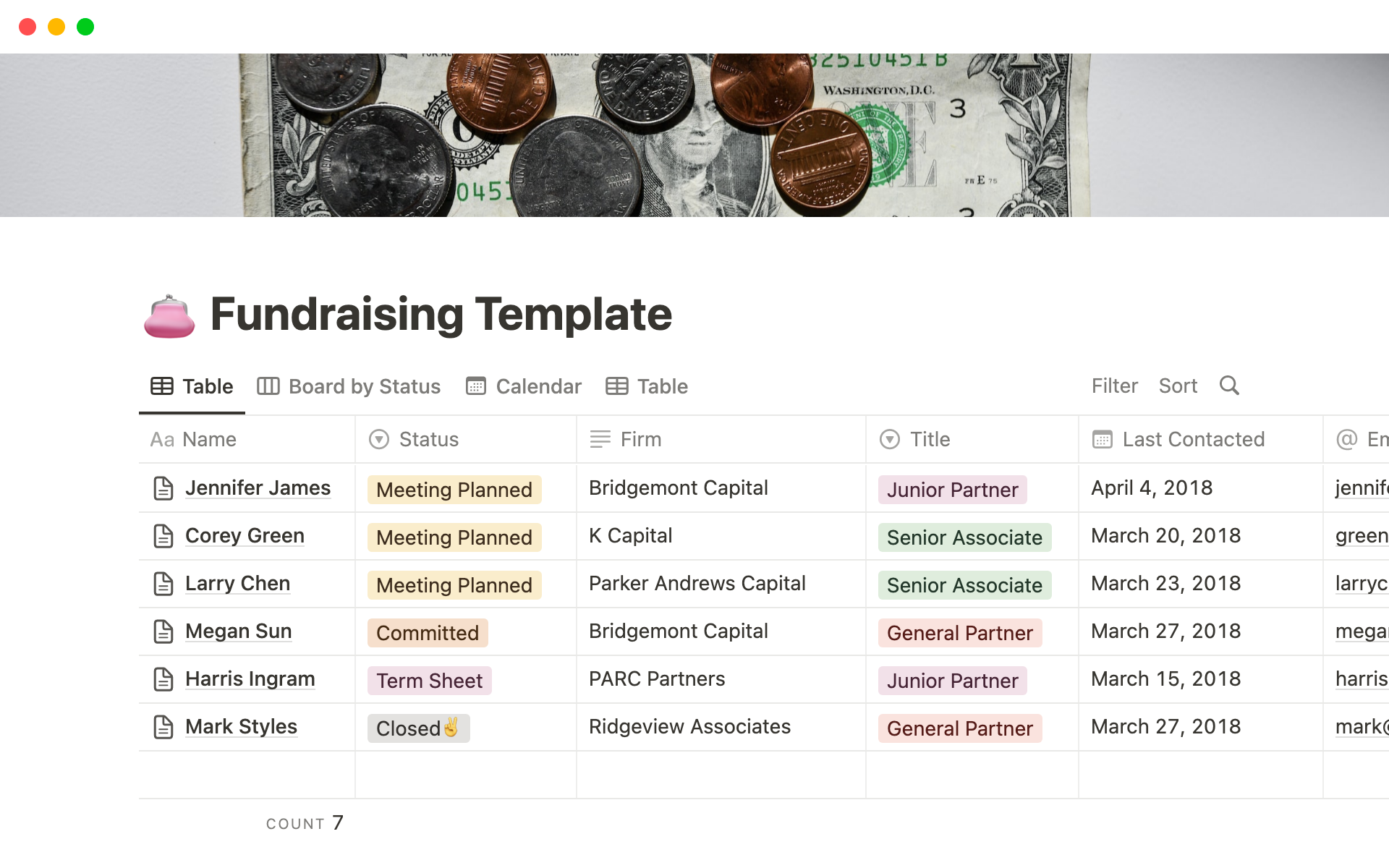The height and width of the screenshot is (868, 1389).
Task: Select the Meeting Planned status for Jennifer James
Action: pos(453,488)
